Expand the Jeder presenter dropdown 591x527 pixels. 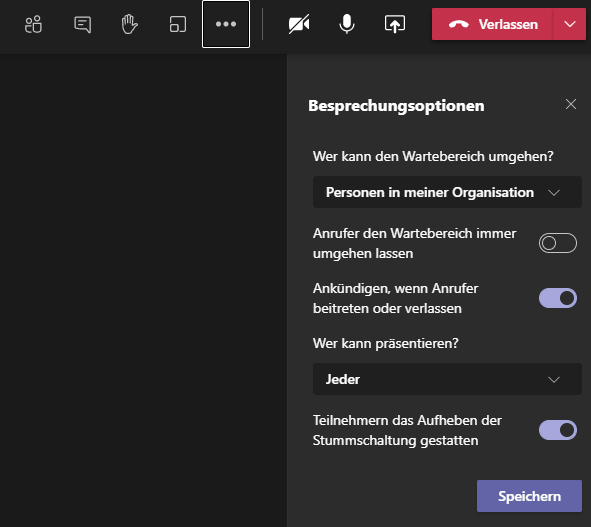click(x=447, y=379)
